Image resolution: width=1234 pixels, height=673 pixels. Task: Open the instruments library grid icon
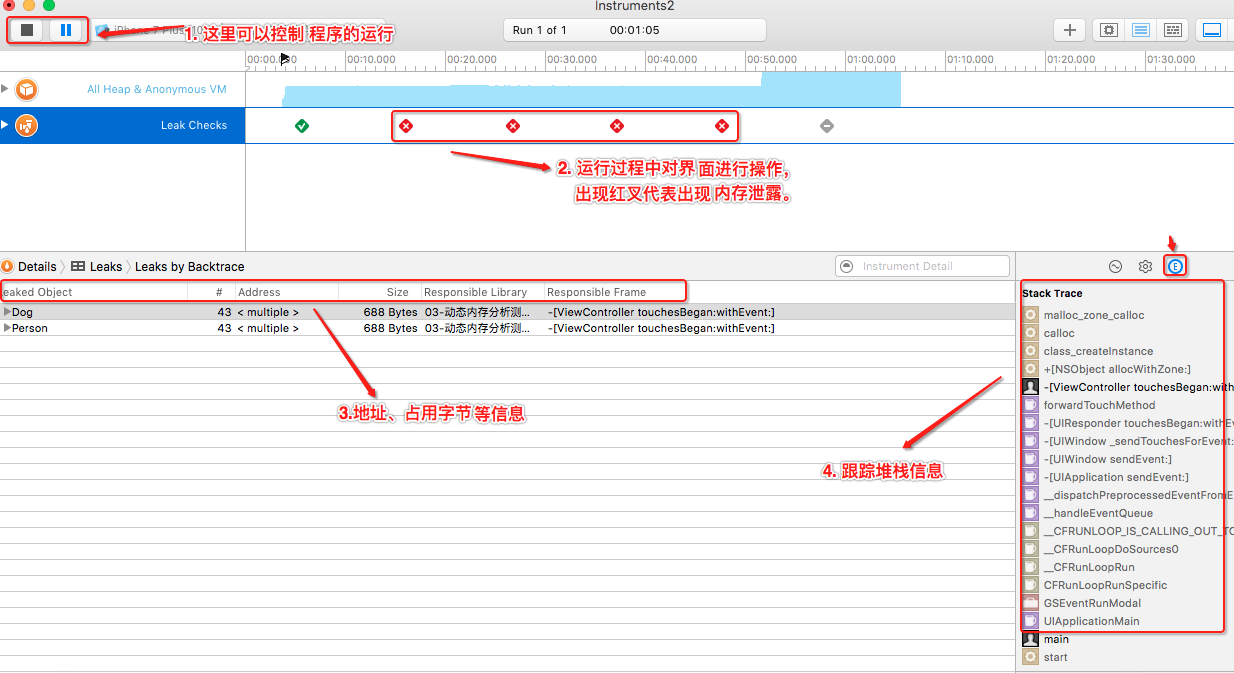point(1172,29)
